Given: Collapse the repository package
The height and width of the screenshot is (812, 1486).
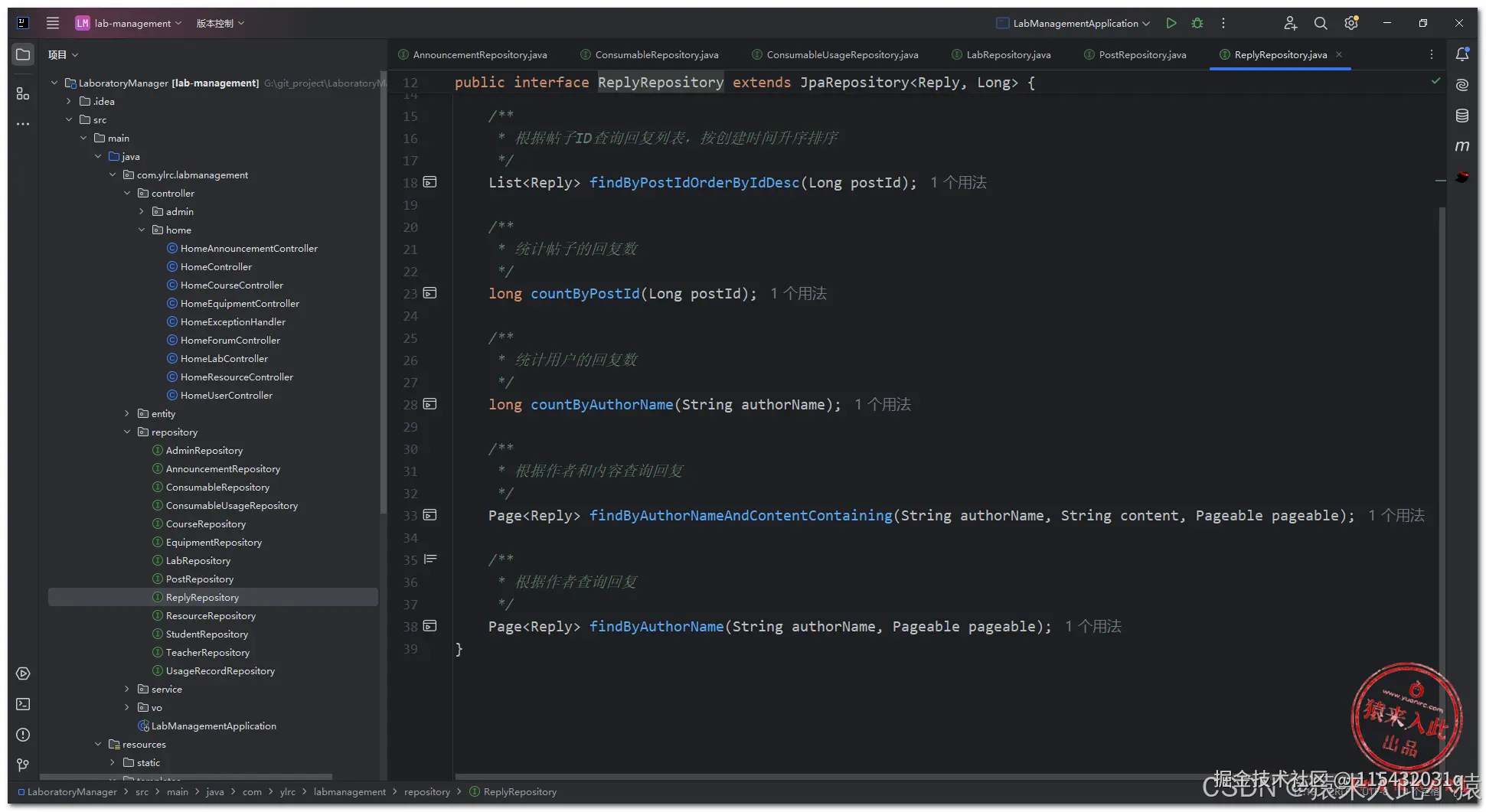Looking at the screenshot, I should (127, 432).
